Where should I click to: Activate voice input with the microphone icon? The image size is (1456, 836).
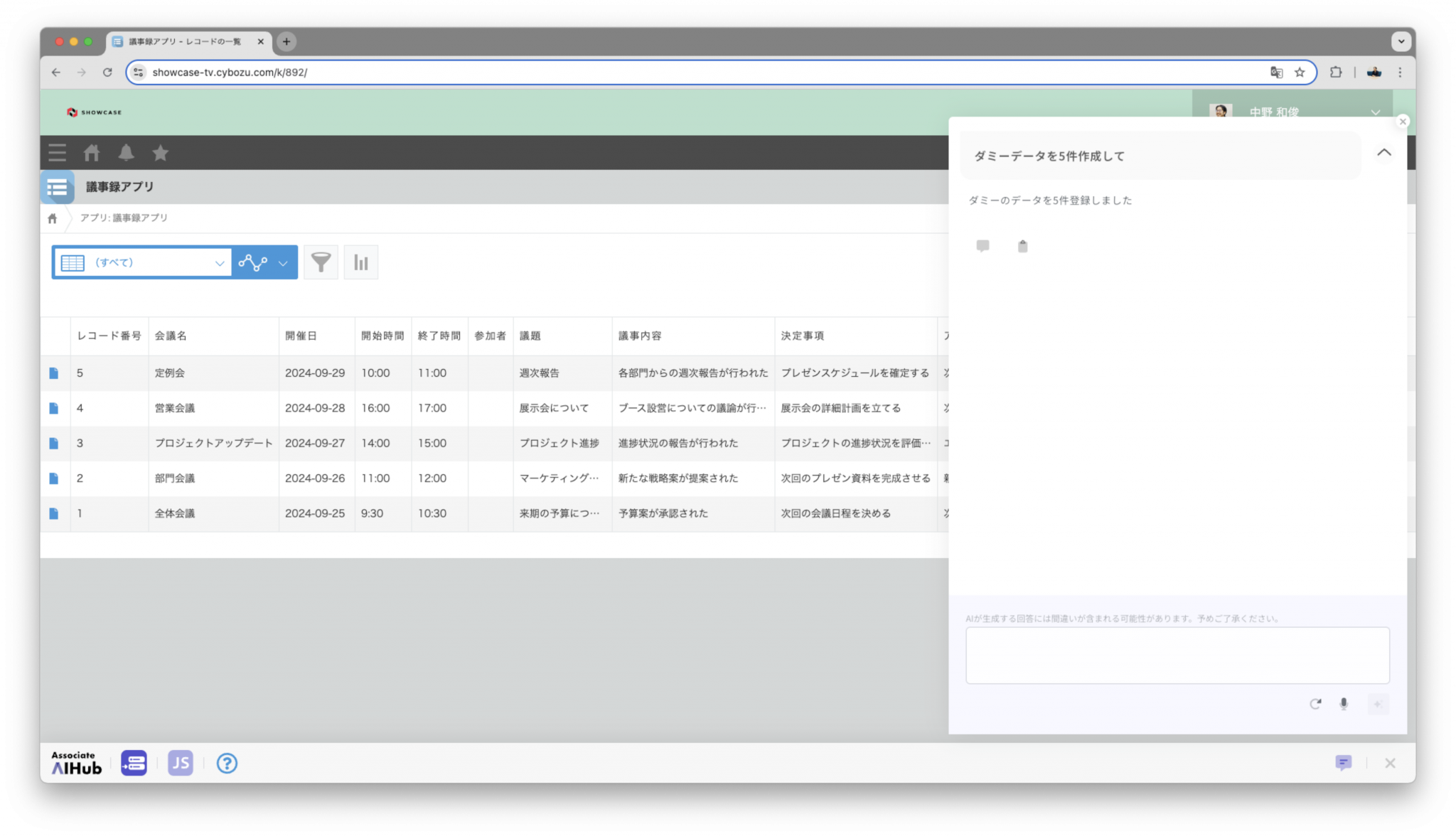1344,704
